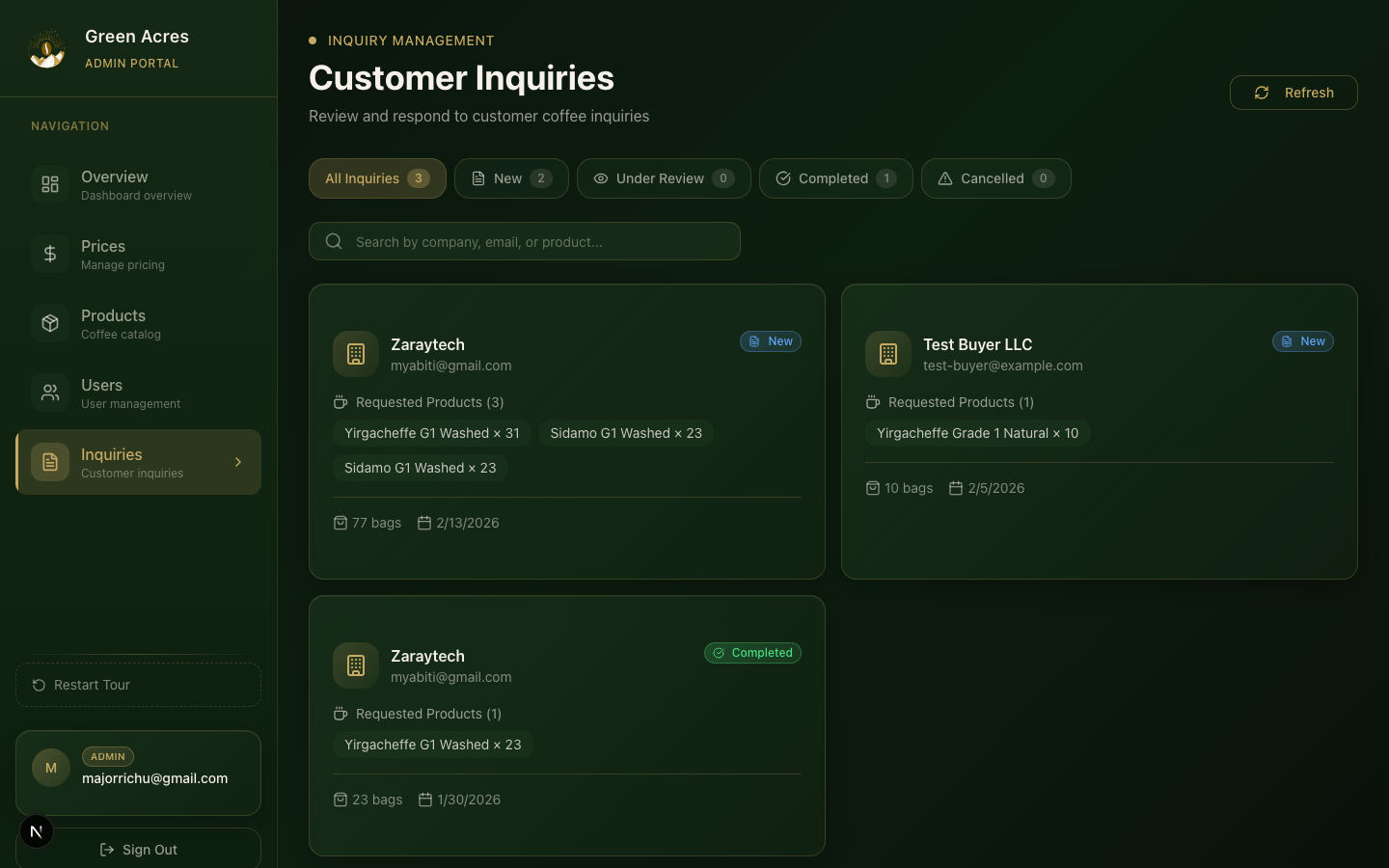This screenshot has width=1389, height=868.
Task: Click New status badge on Zaraytech card
Action: pyautogui.click(x=771, y=341)
